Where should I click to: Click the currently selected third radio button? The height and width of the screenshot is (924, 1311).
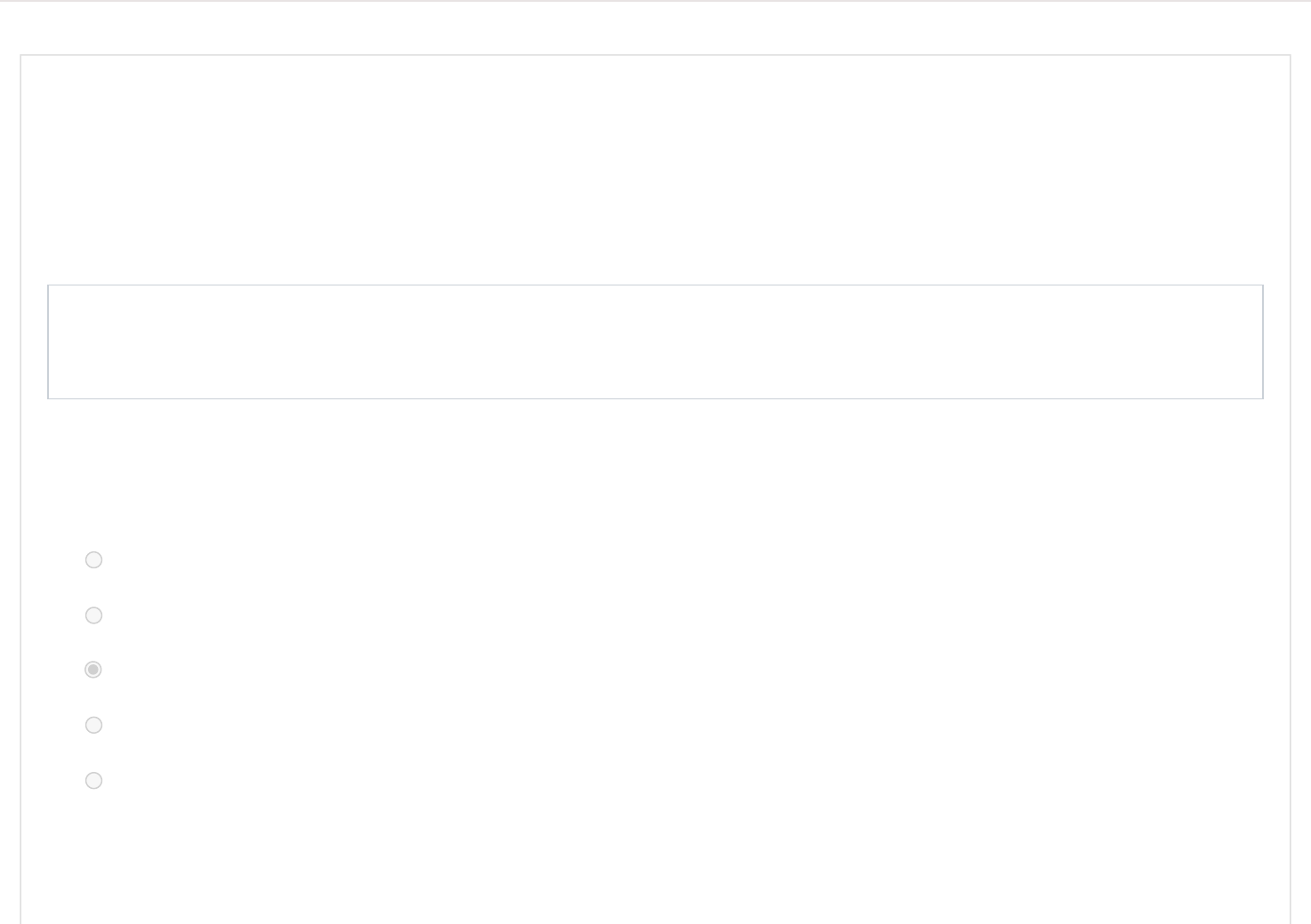click(x=93, y=670)
